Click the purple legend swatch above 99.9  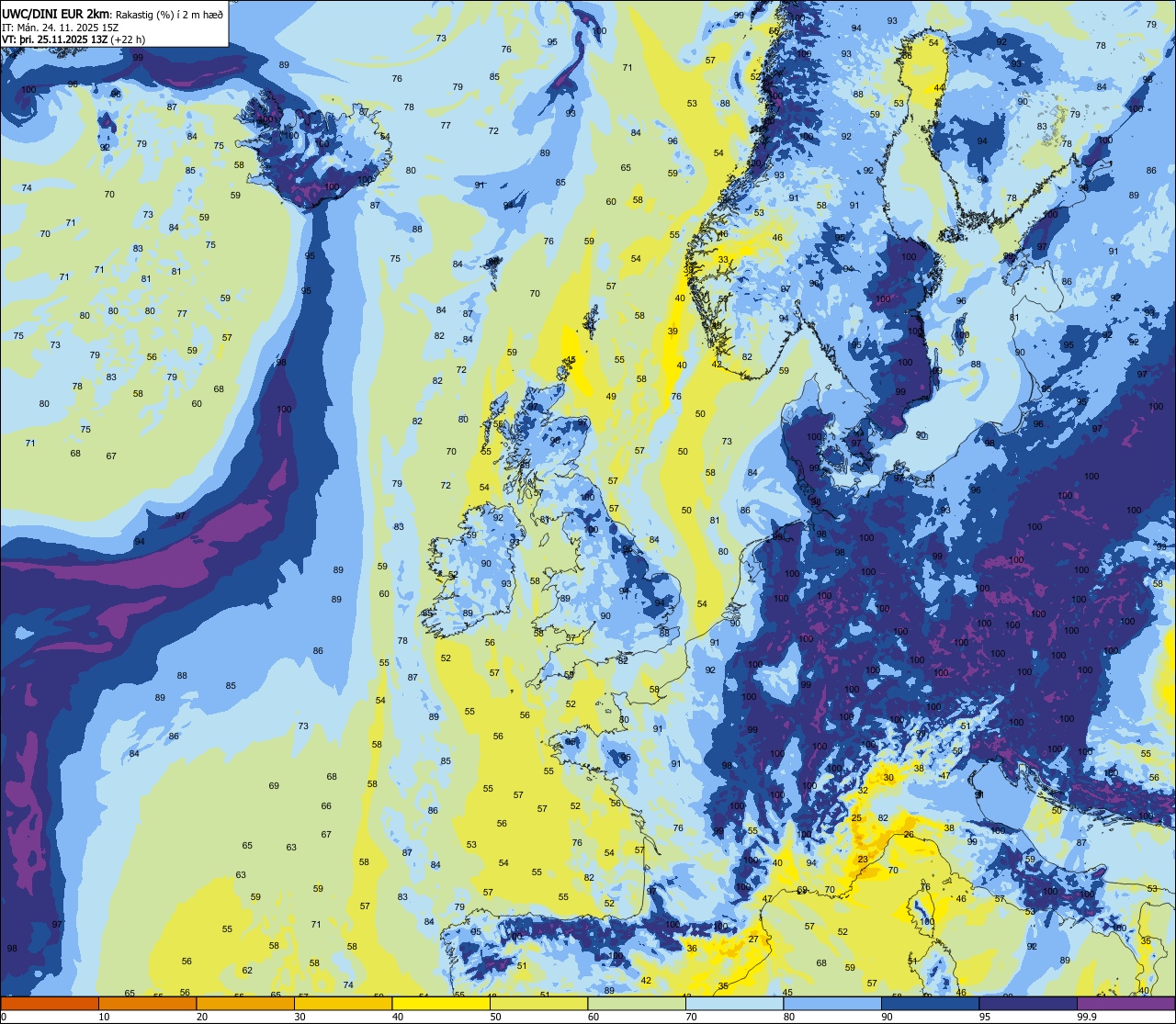pos(1125,1003)
